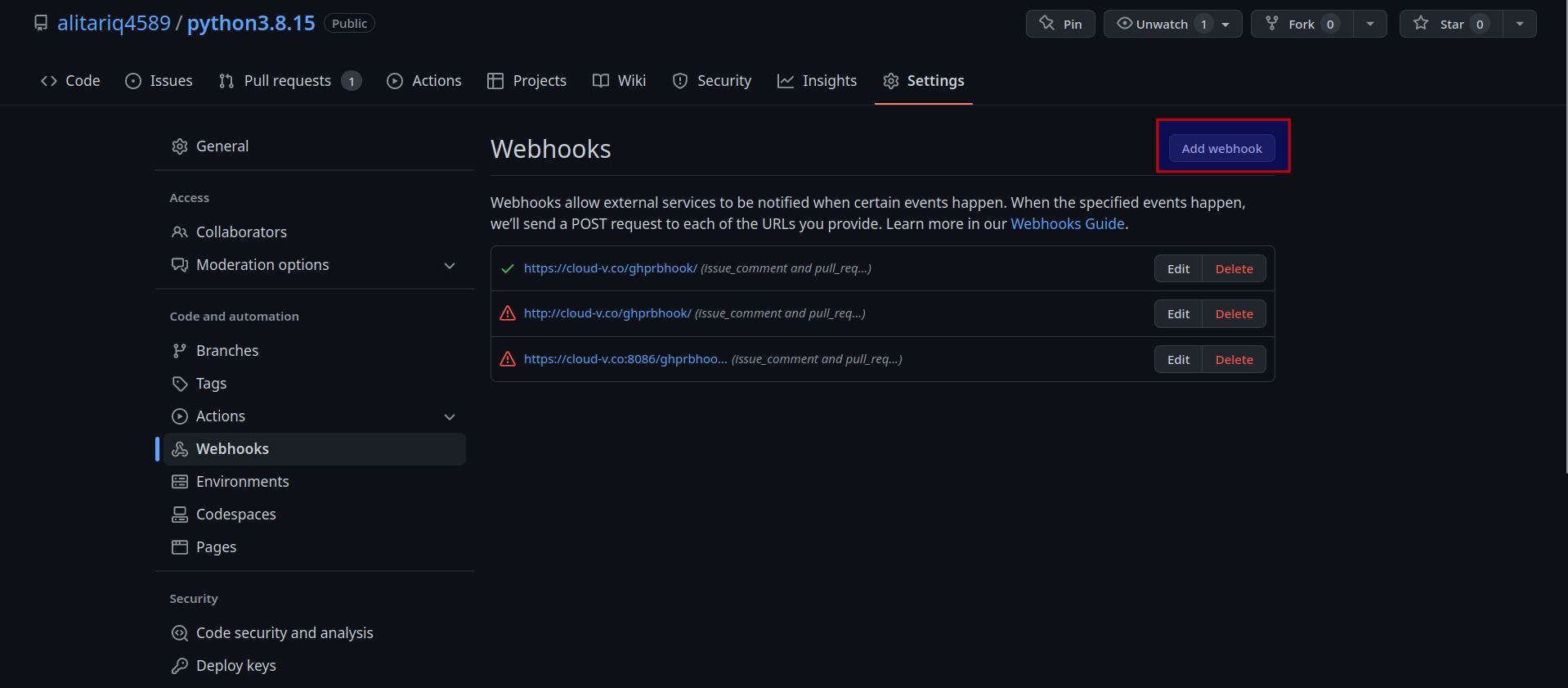Viewport: 1568px width, 688px height.
Task: Click green checkmark on first webhook
Action: pyautogui.click(x=508, y=268)
